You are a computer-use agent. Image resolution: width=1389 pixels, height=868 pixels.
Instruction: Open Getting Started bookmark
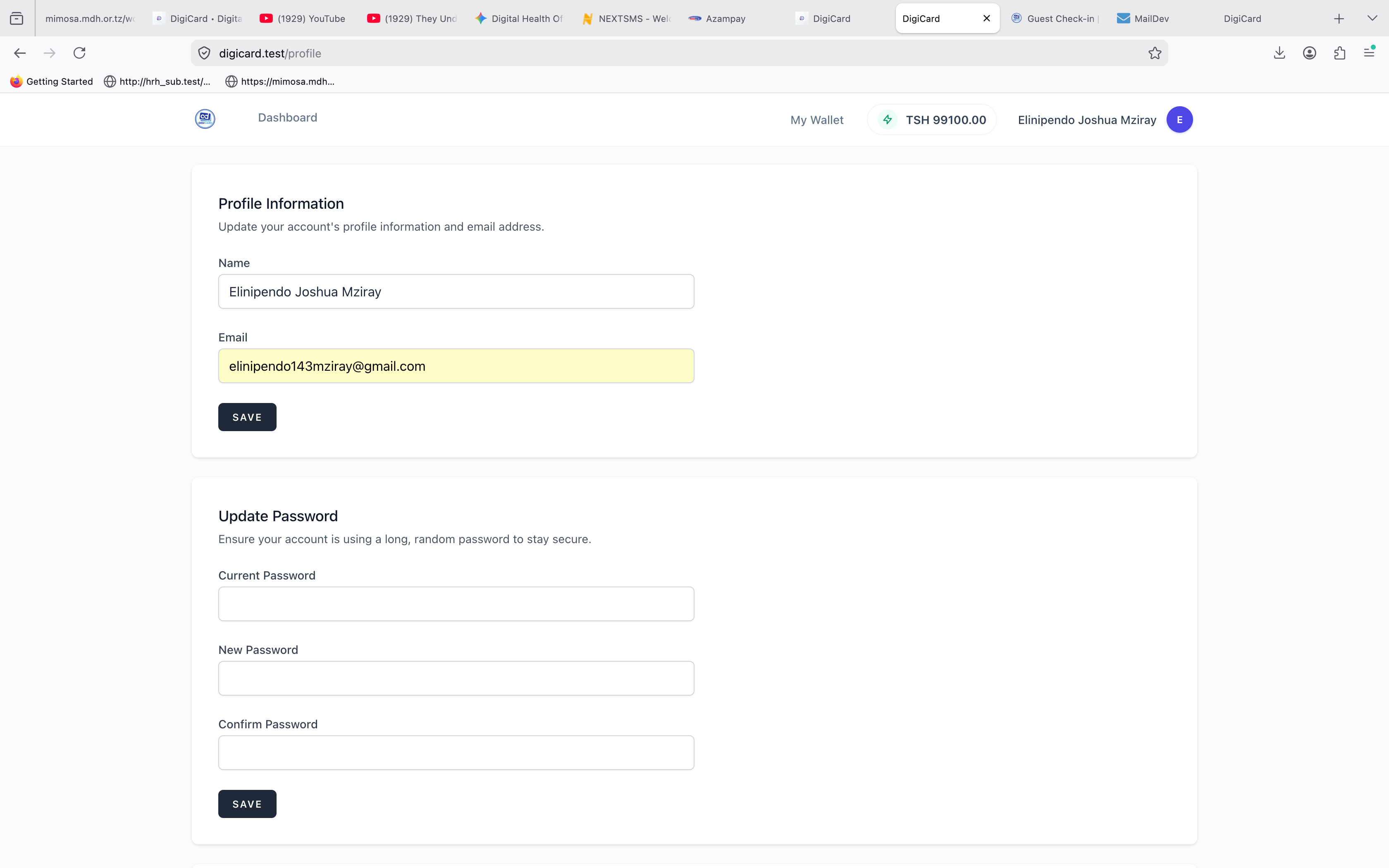tap(52, 81)
